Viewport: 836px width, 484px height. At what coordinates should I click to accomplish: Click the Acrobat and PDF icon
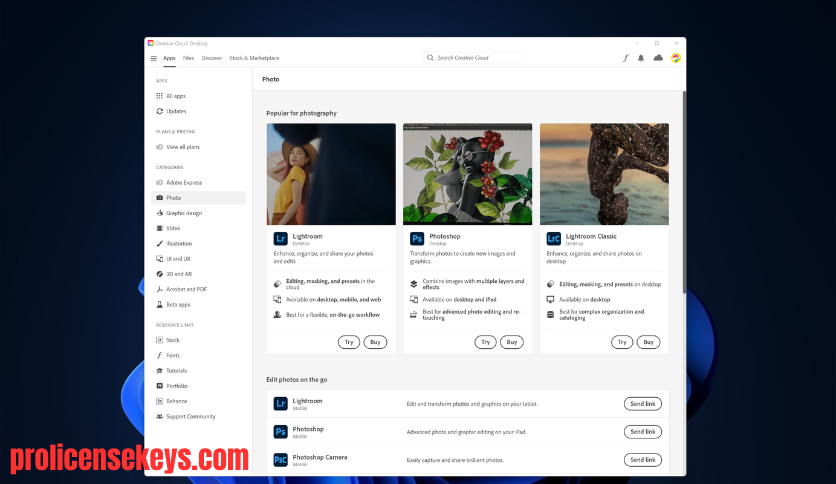point(159,289)
